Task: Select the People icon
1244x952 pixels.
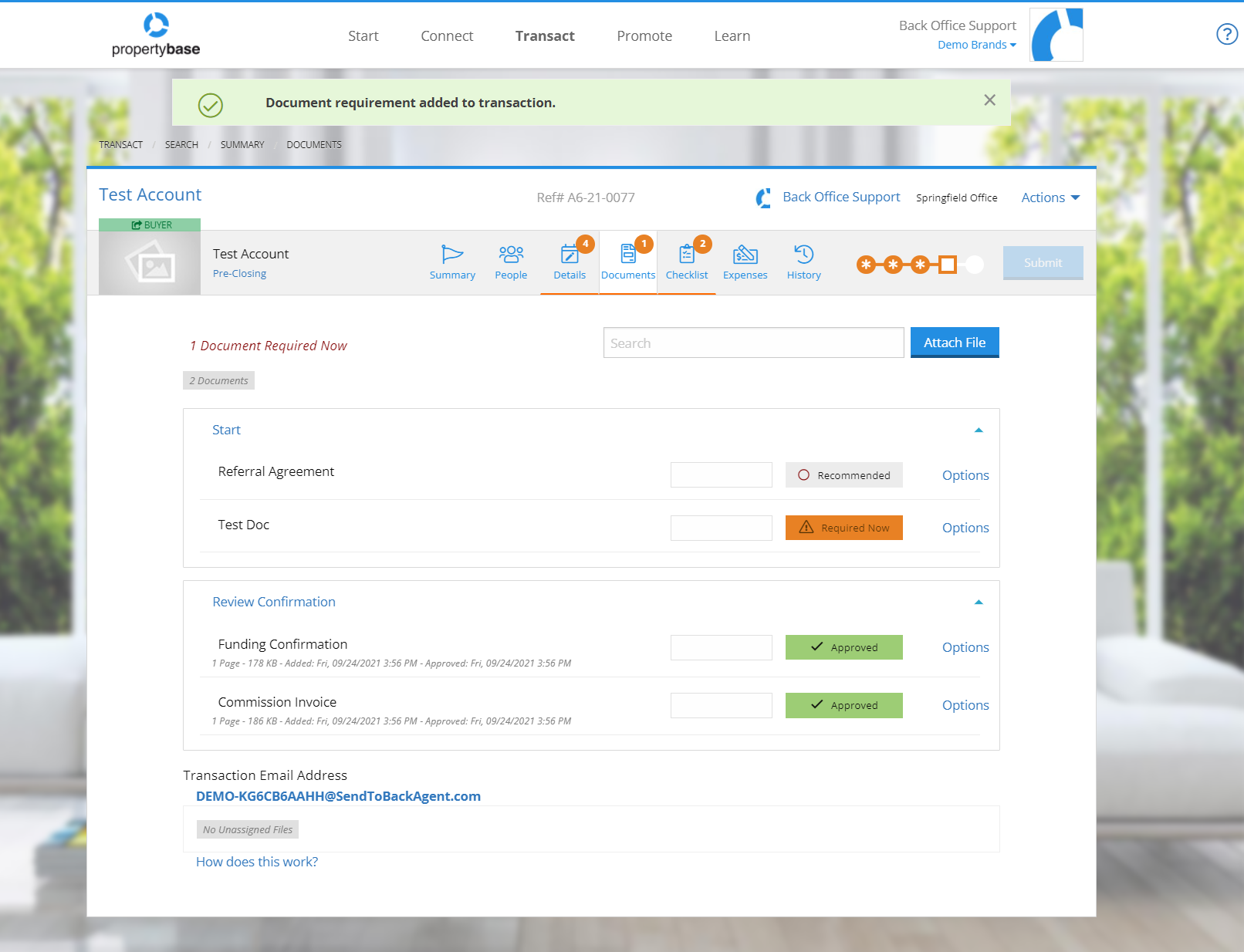Action: click(511, 255)
